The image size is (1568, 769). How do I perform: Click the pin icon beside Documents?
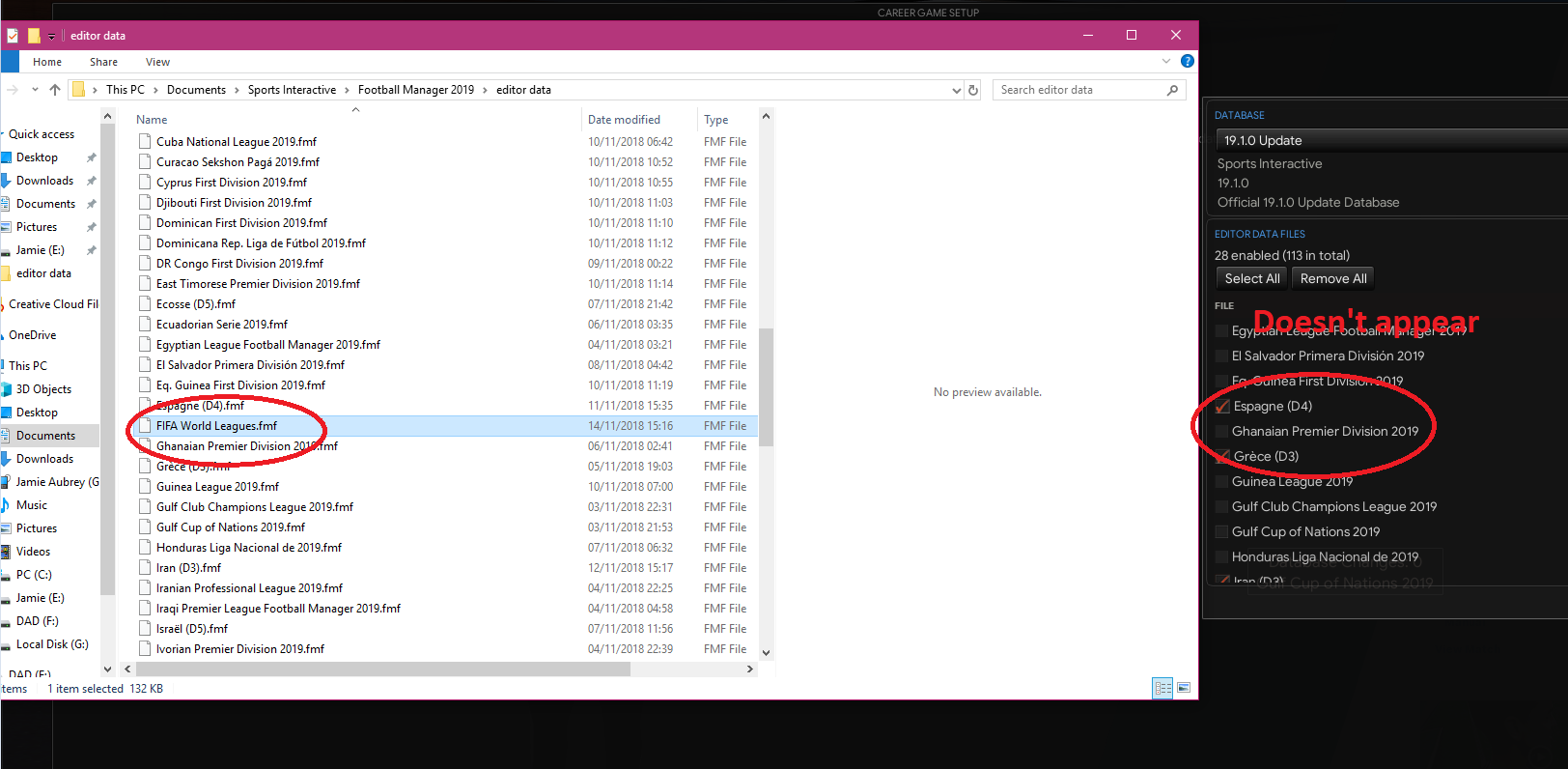[92, 204]
